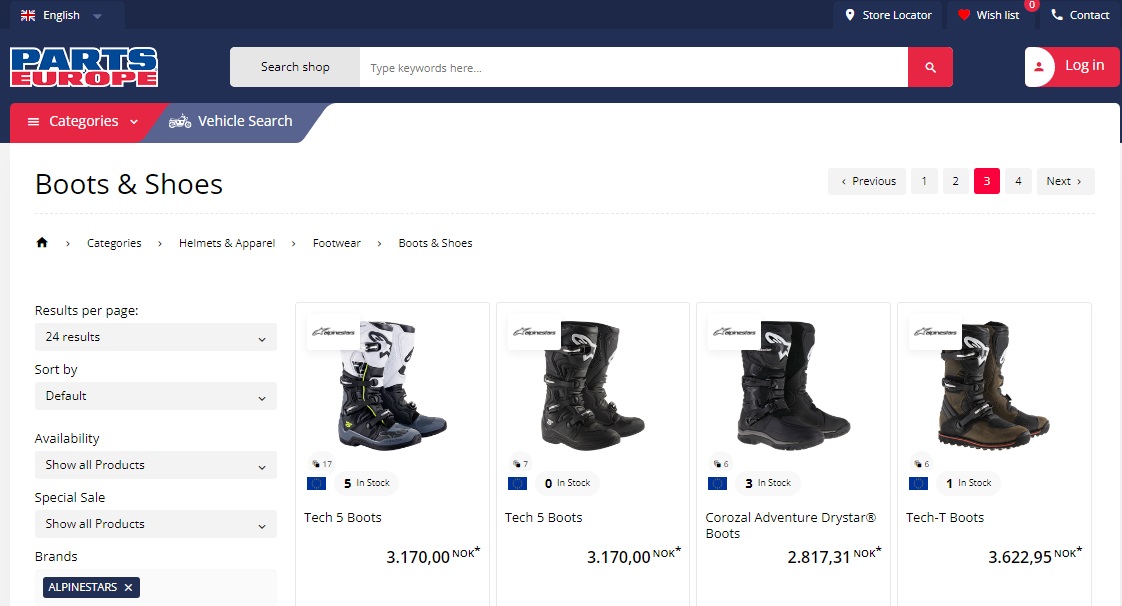Click Footwear breadcrumb link
Screen dimensions: 1122x606
(x=336, y=243)
